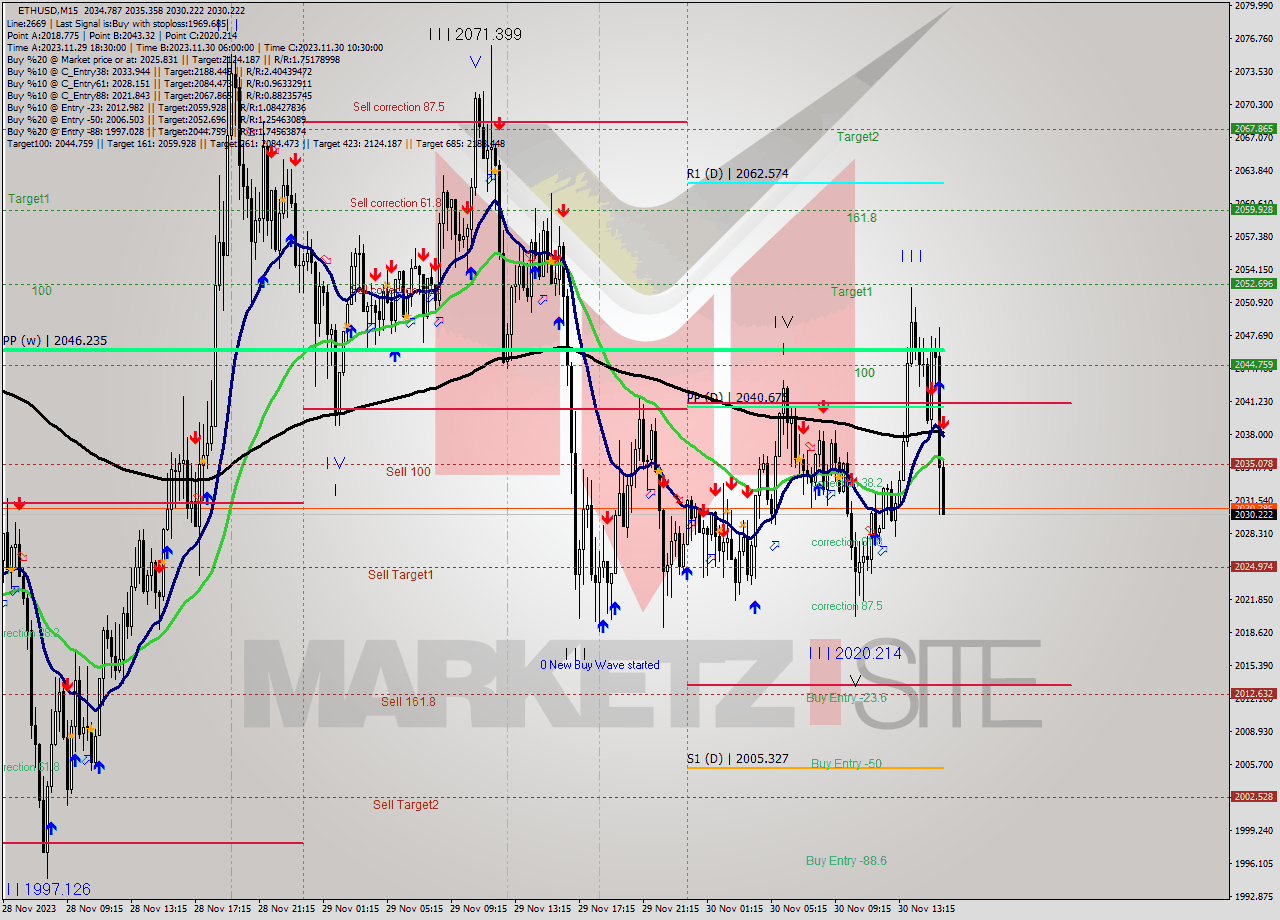Select the 2044.759 price tag on axis
This screenshot has width=1280, height=920.
(x=1254, y=364)
